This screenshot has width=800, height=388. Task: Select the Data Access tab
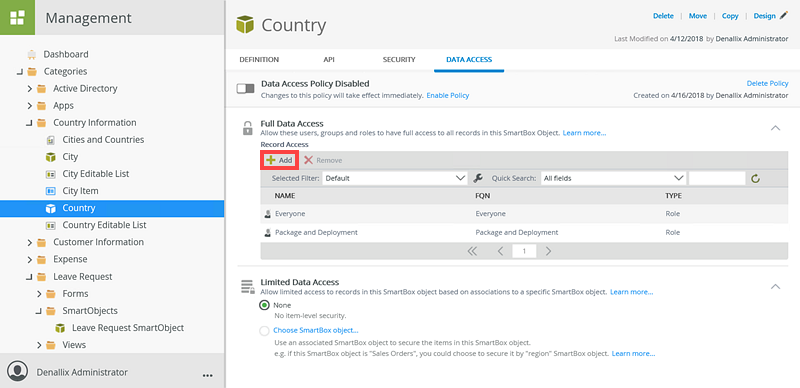click(469, 60)
